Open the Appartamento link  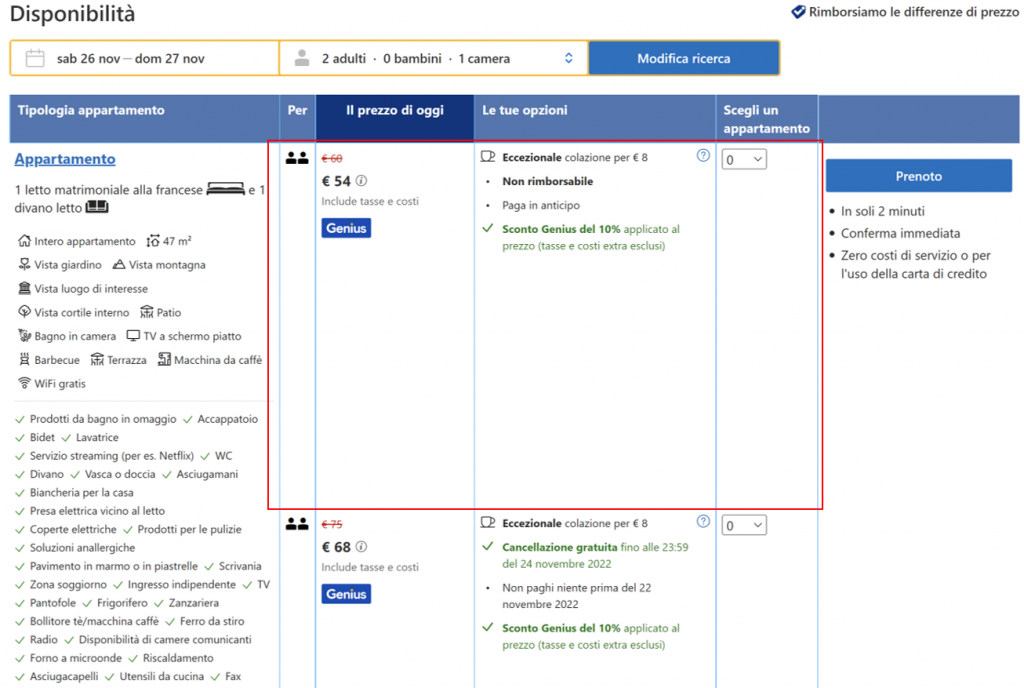[x=65, y=159]
